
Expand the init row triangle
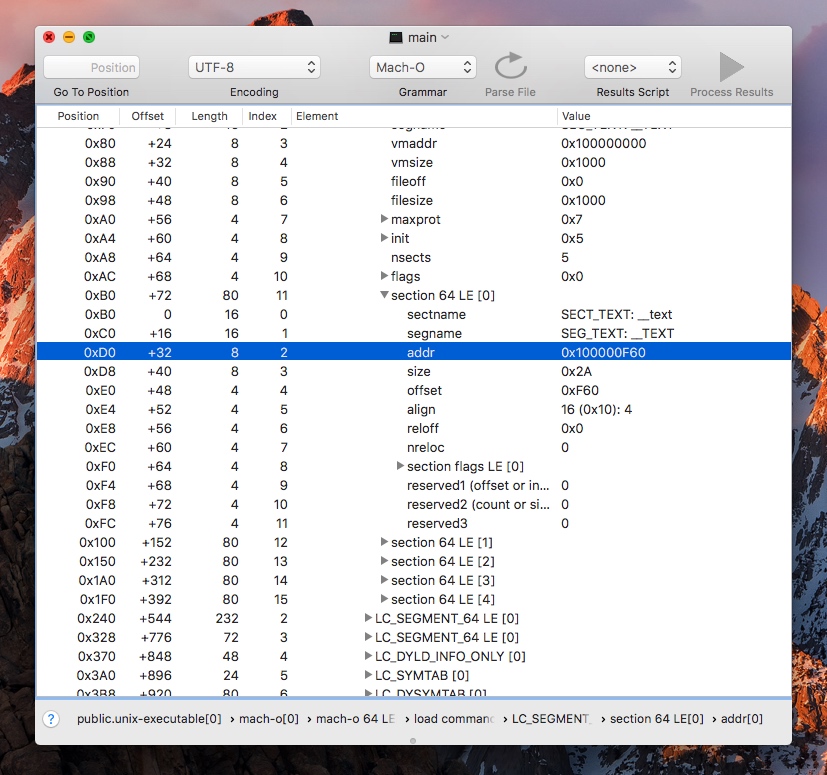pos(384,238)
